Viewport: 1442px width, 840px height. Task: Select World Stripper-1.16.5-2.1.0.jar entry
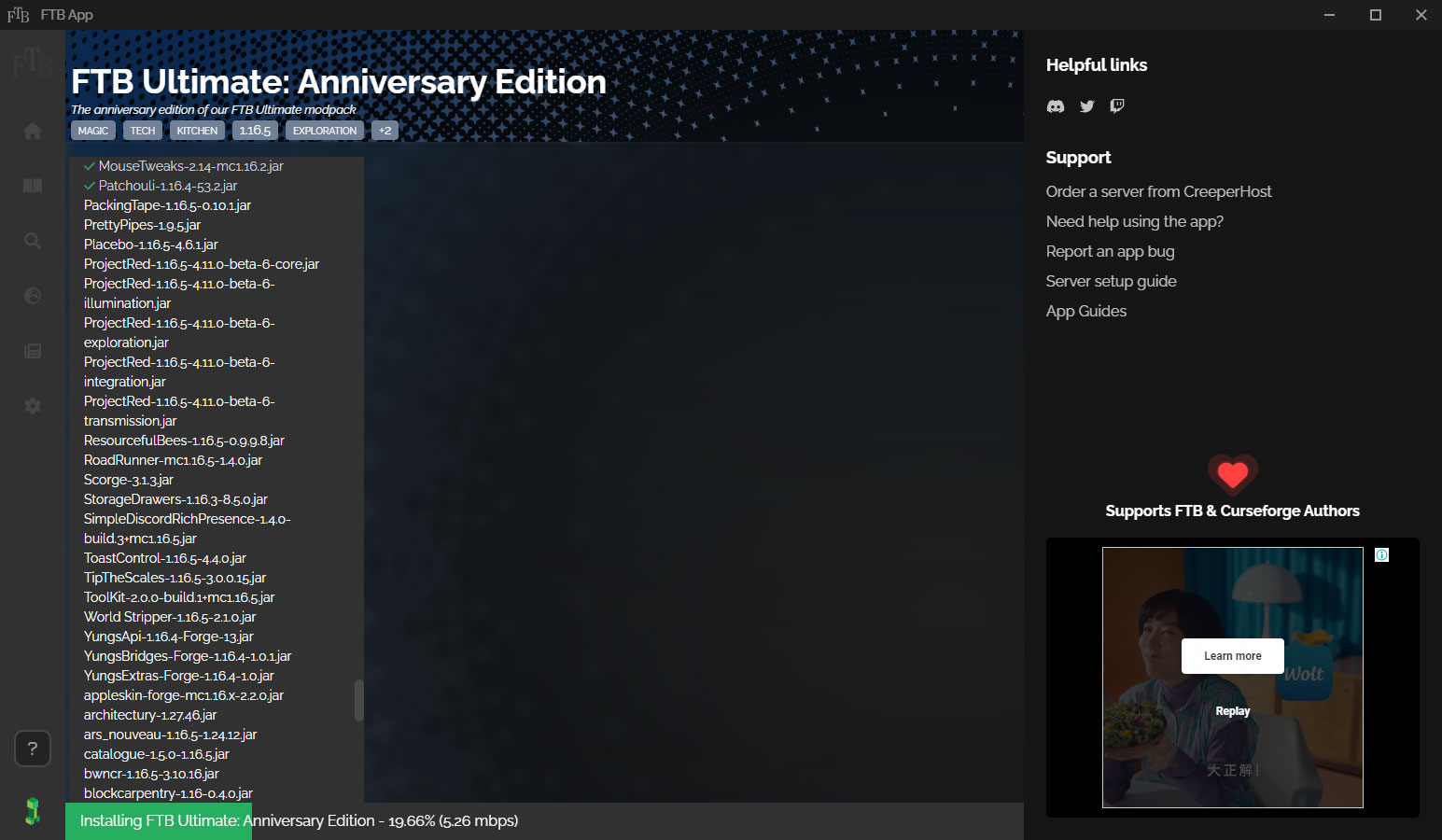pyautogui.click(x=170, y=617)
